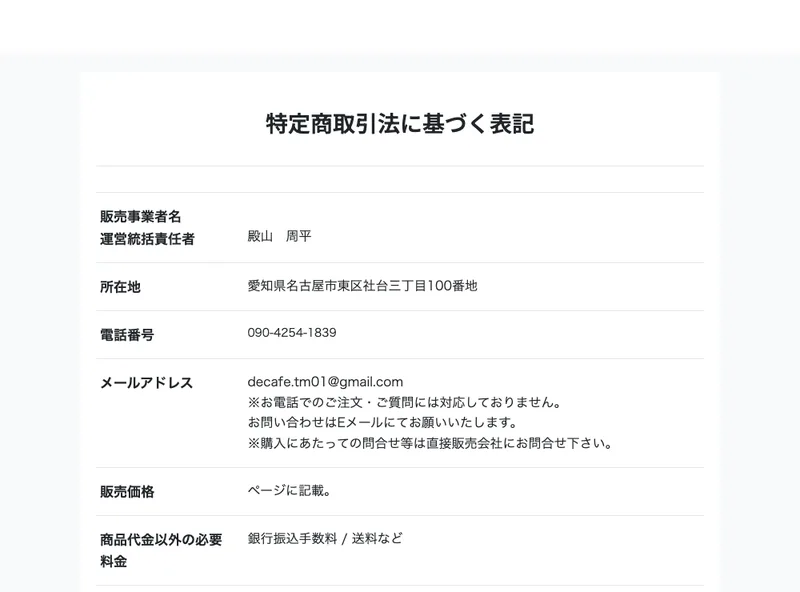Image resolution: width=800 pixels, height=592 pixels.
Task: Click phone number 090-4254-1839
Action: point(292,333)
